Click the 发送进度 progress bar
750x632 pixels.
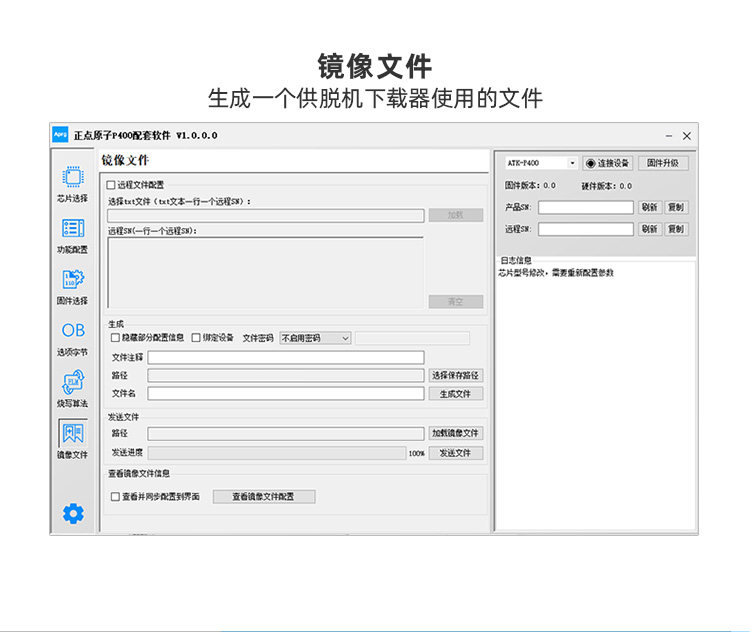click(277, 453)
